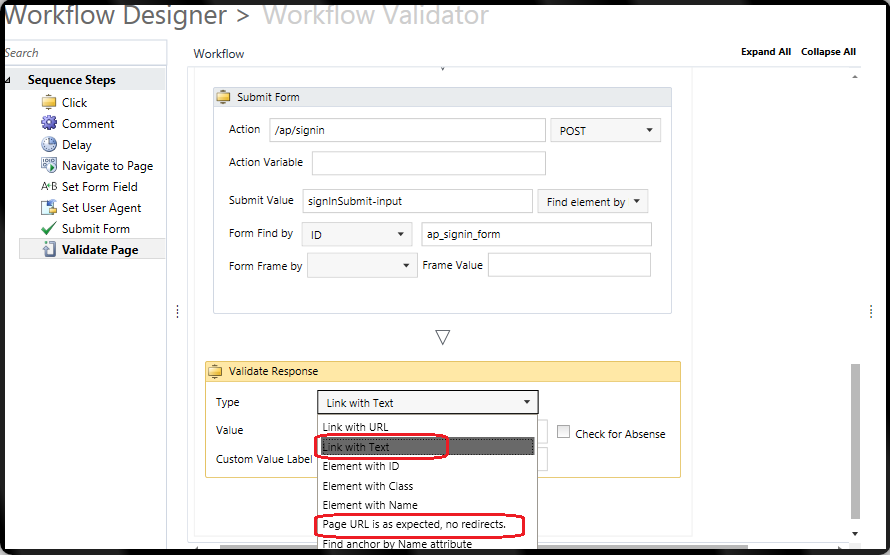Select the Submit Form step label
This screenshot has height=555, width=890.
point(95,229)
